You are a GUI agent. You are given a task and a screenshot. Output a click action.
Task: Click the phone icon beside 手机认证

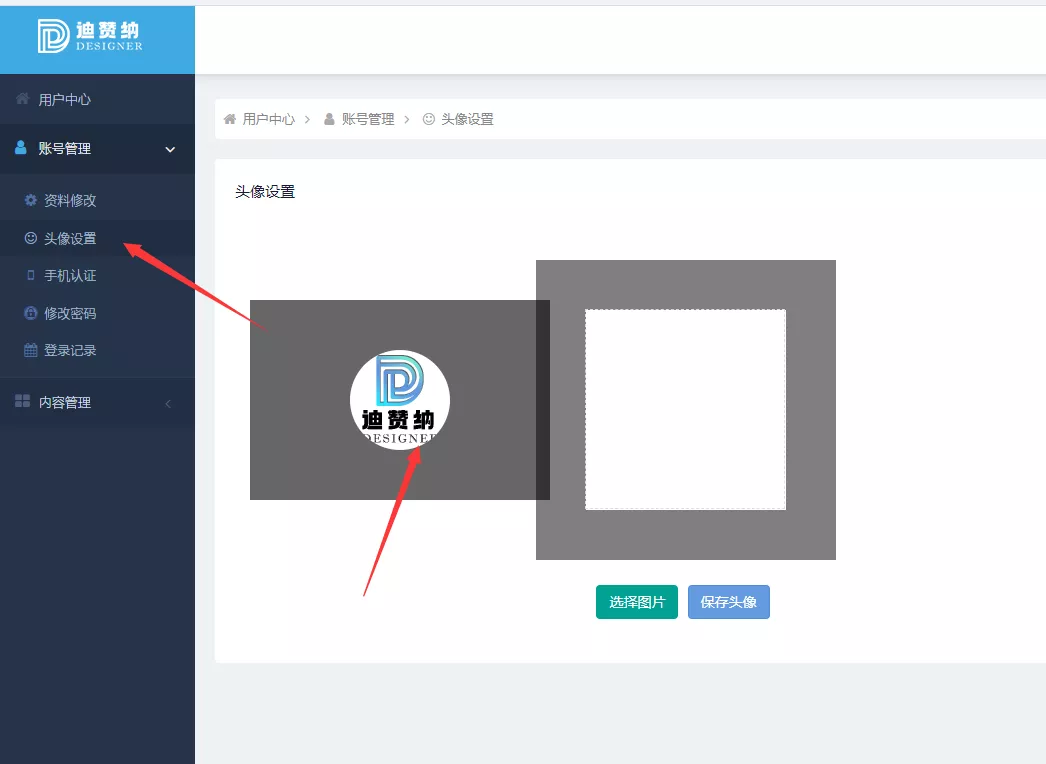pyautogui.click(x=30, y=275)
